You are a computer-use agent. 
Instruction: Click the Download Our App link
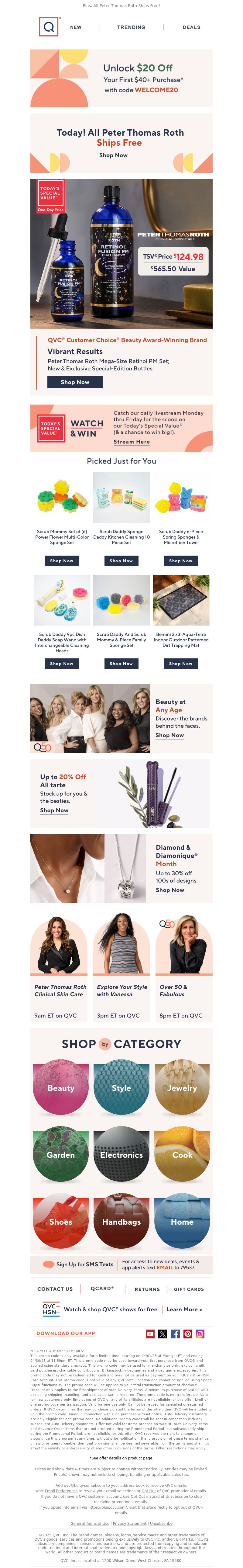(x=66, y=1334)
